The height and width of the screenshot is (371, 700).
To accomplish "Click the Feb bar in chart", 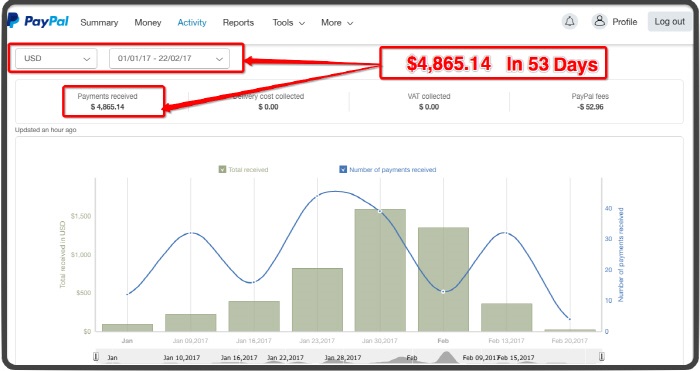I will (x=443, y=279).
